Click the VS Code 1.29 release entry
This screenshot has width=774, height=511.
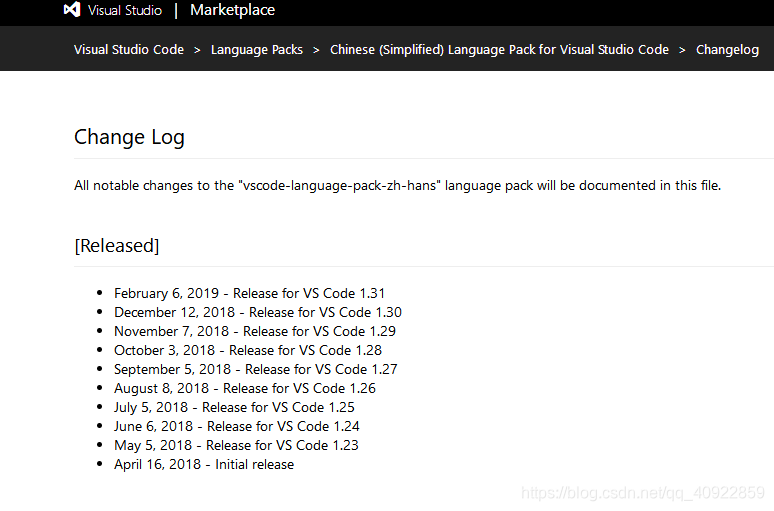255,331
